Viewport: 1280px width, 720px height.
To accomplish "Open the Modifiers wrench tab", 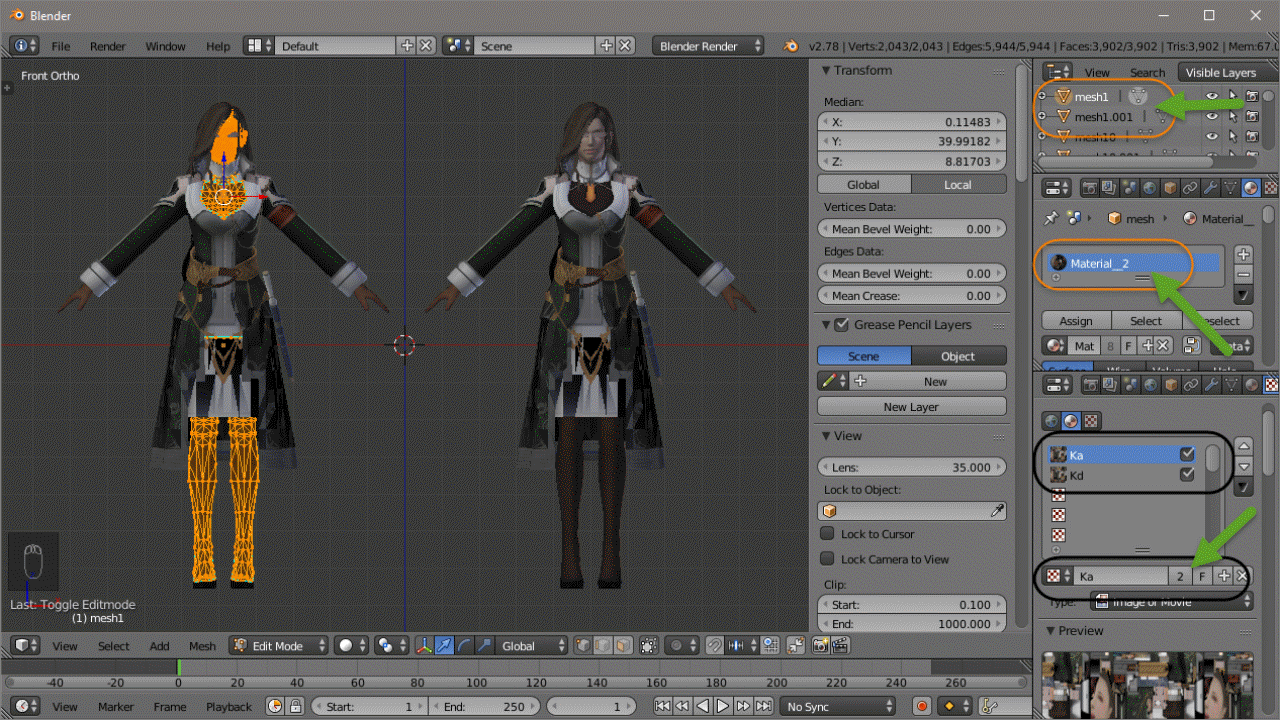I will point(1211,188).
